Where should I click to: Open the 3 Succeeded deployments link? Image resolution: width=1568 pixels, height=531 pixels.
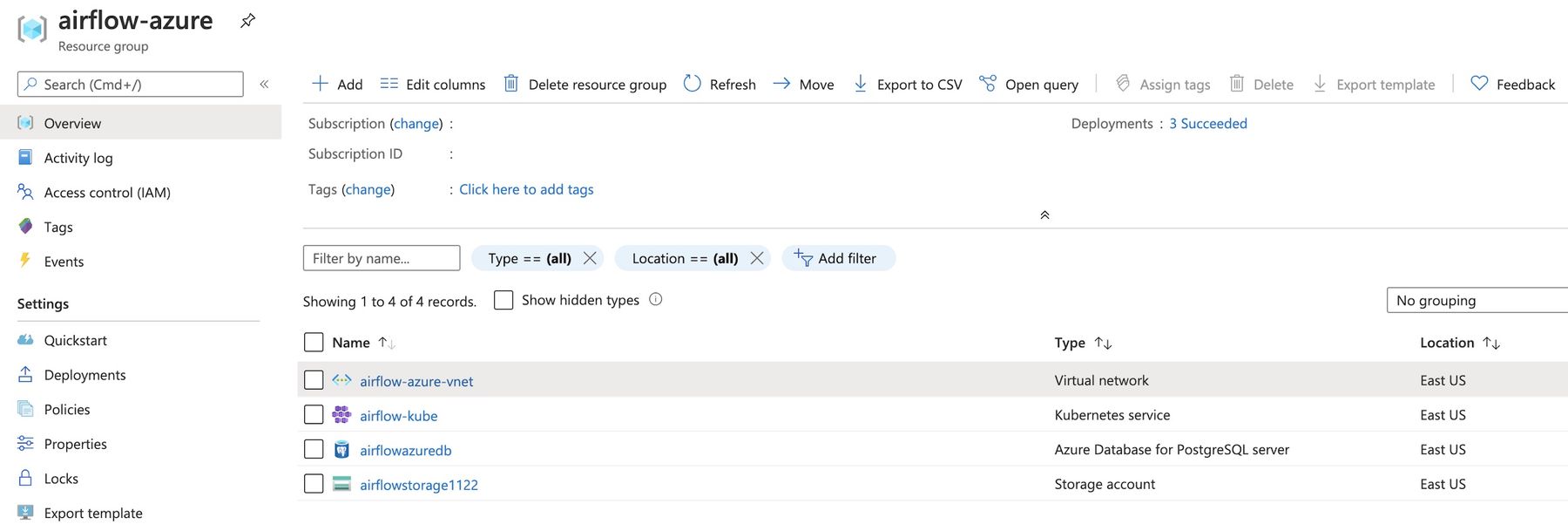click(x=1207, y=124)
